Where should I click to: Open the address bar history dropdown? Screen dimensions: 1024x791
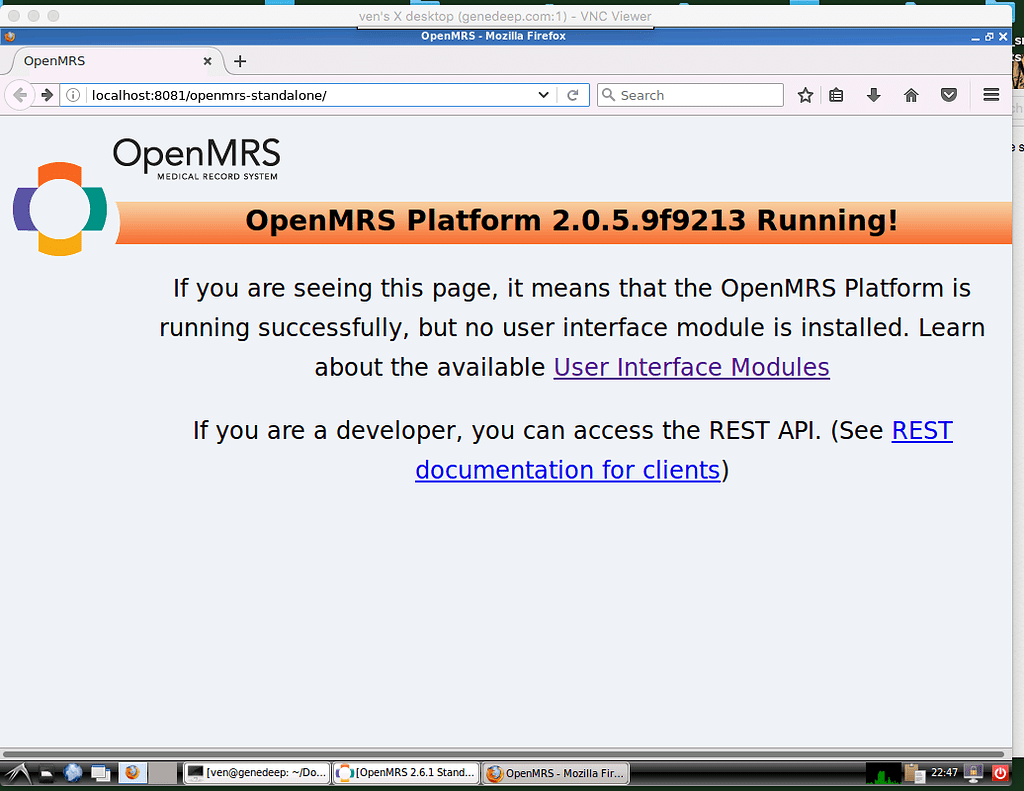pos(543,94)
